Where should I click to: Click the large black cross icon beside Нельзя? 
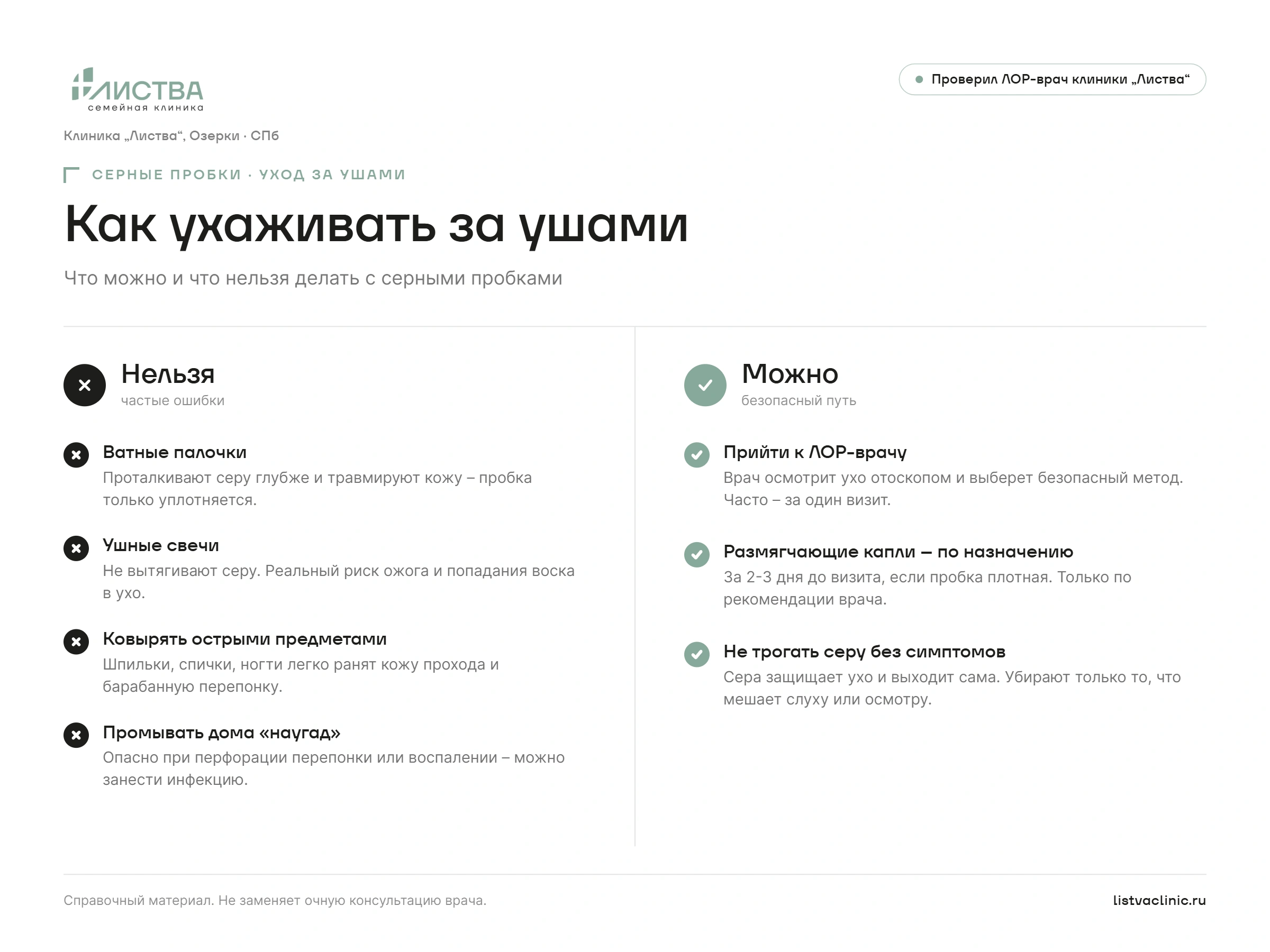coord(84,385)
